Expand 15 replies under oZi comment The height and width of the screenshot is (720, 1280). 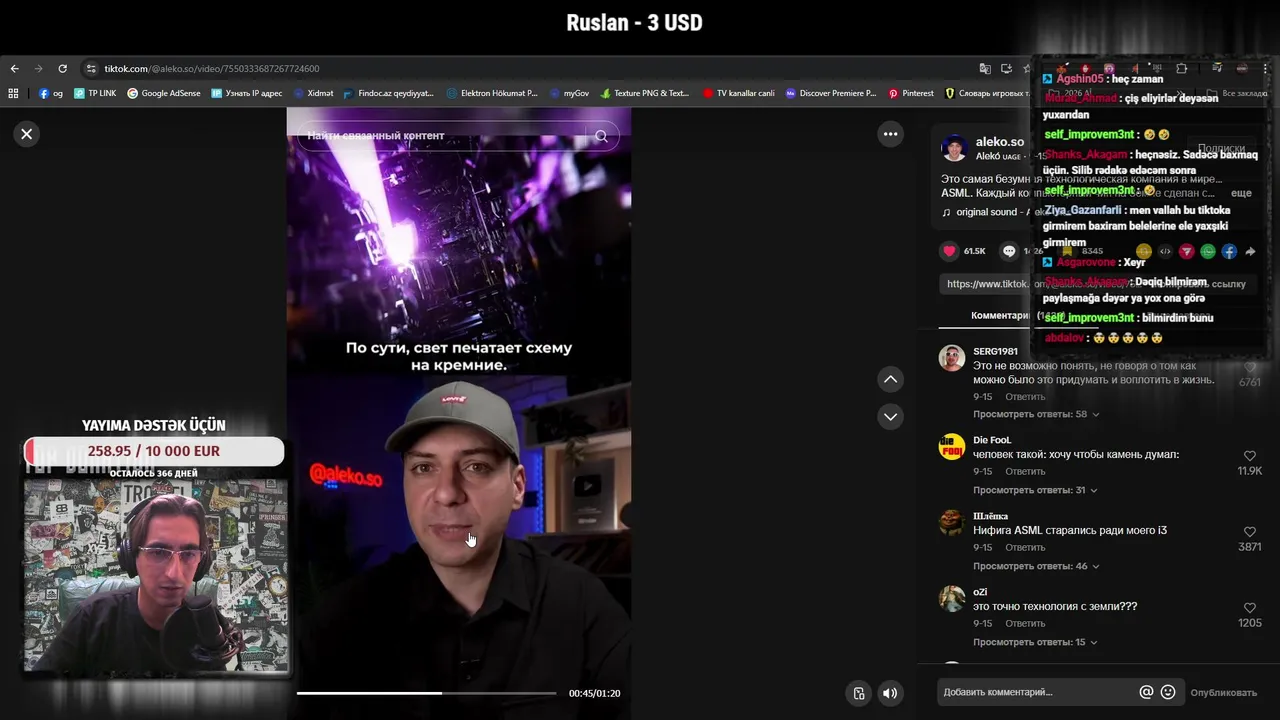pyautogui.click(x=1035, y=642)
